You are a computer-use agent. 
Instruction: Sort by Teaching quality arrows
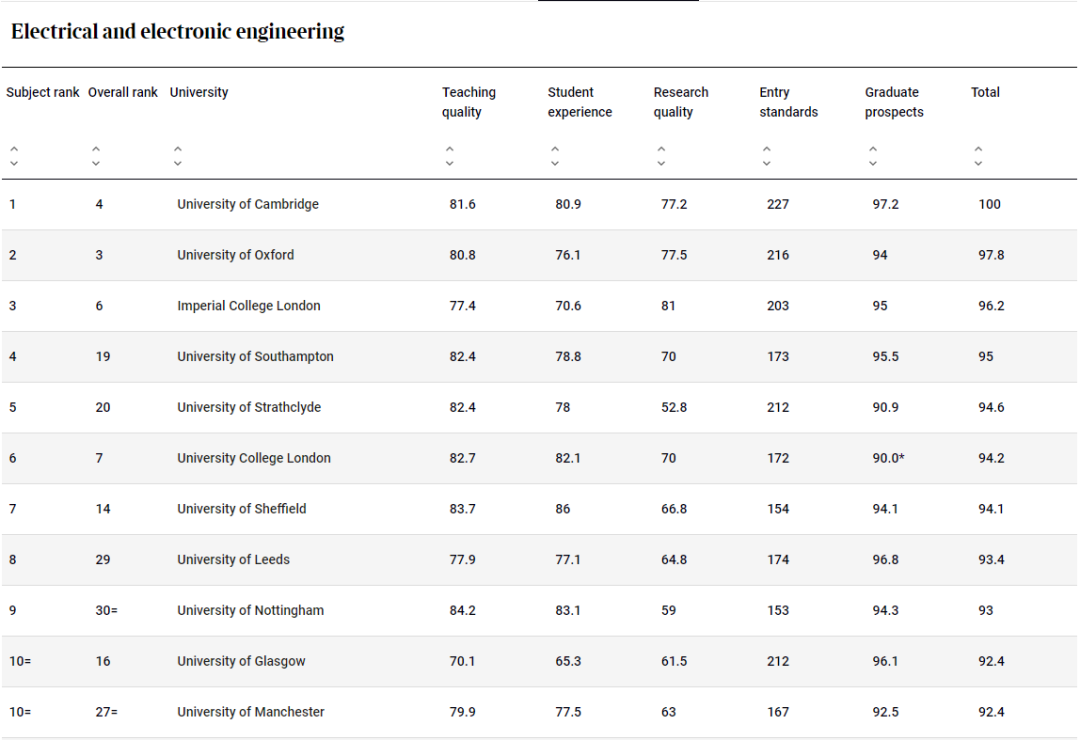pos(450,156)
